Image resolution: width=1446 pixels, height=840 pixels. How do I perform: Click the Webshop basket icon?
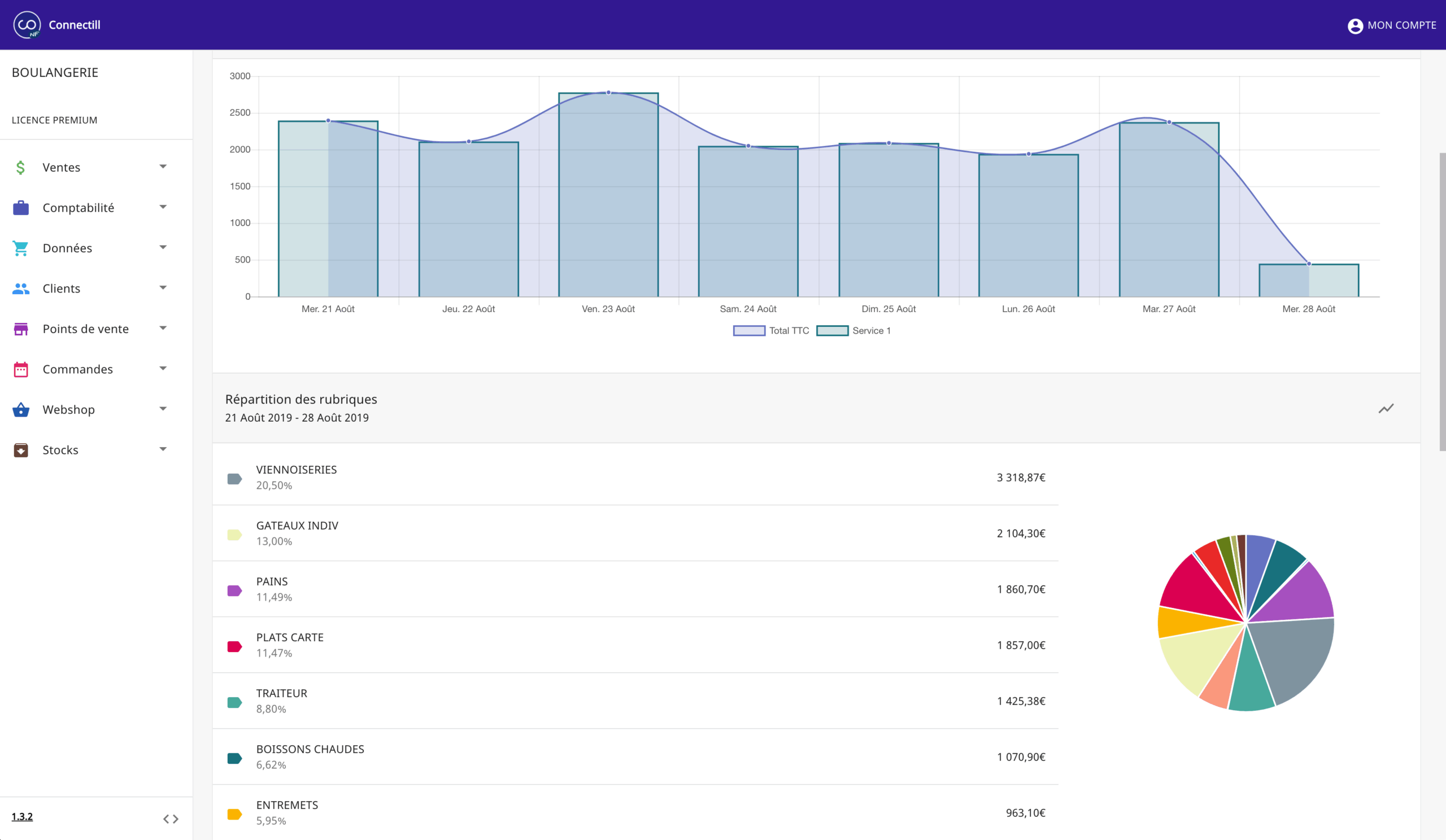click(x=21, y=409)
